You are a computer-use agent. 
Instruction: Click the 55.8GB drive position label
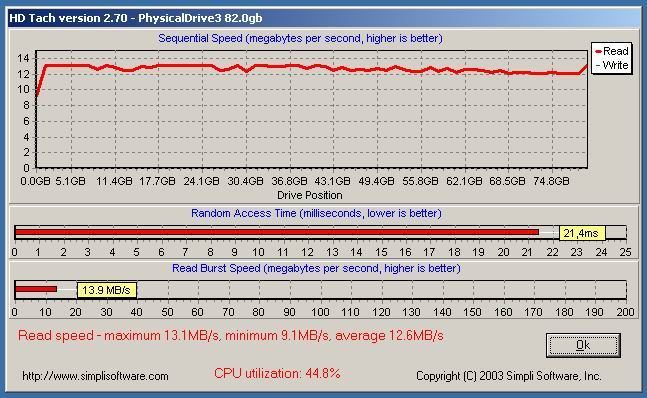420,181
